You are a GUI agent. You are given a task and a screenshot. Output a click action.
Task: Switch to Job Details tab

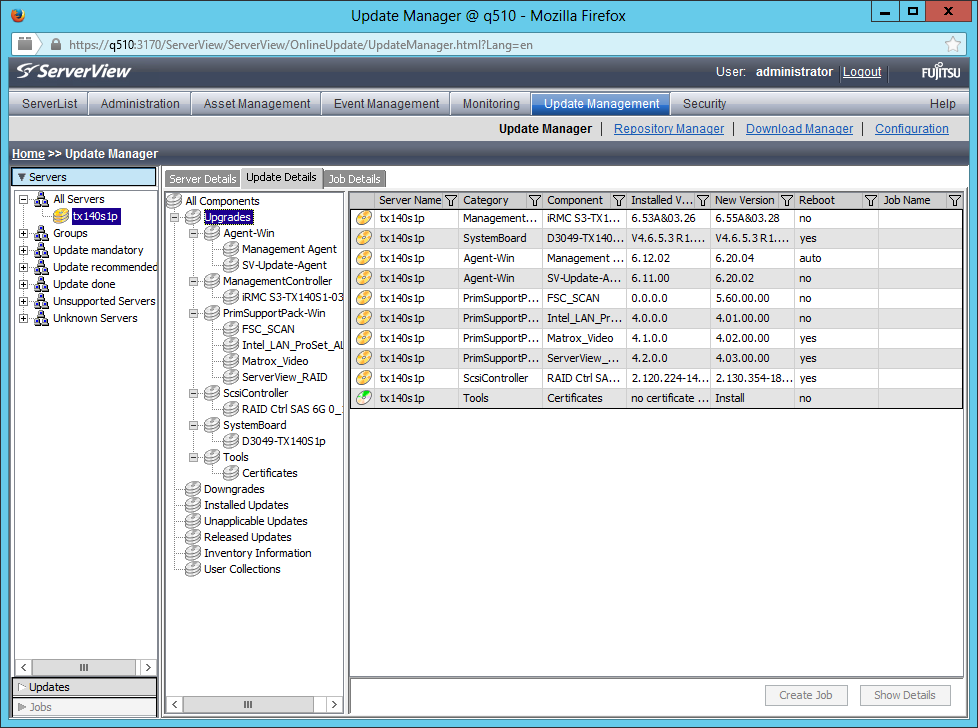coord(354,179)
